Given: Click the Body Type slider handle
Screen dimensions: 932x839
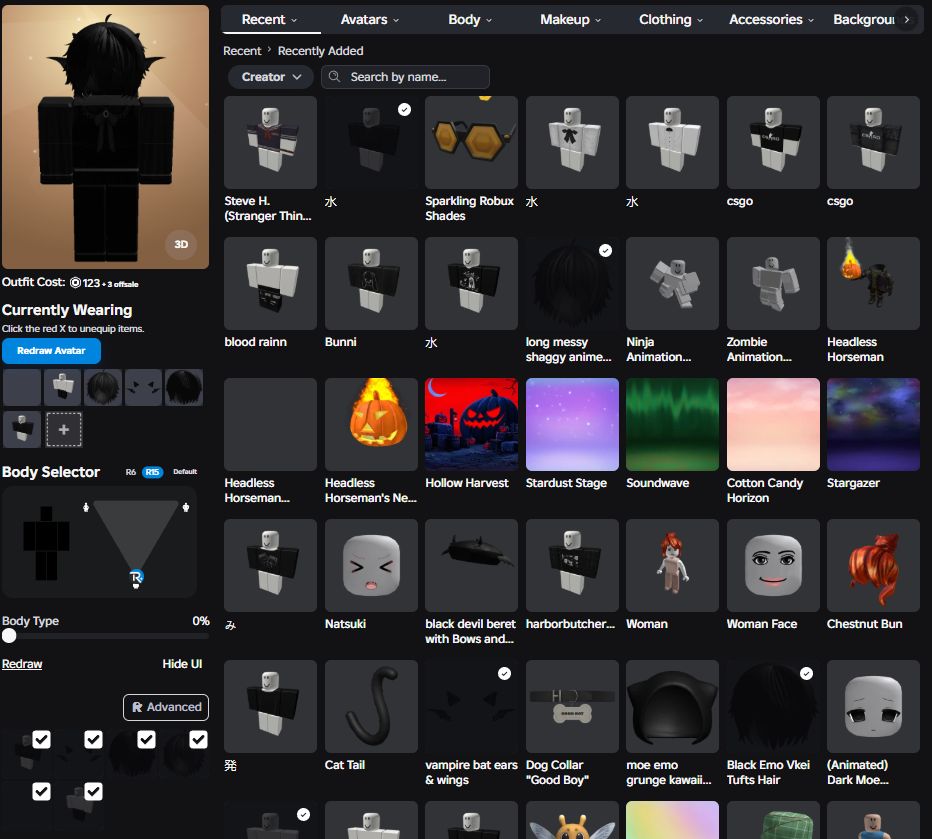Looking at the screenshot, I should pyautogui.click(x=9, y=635).
